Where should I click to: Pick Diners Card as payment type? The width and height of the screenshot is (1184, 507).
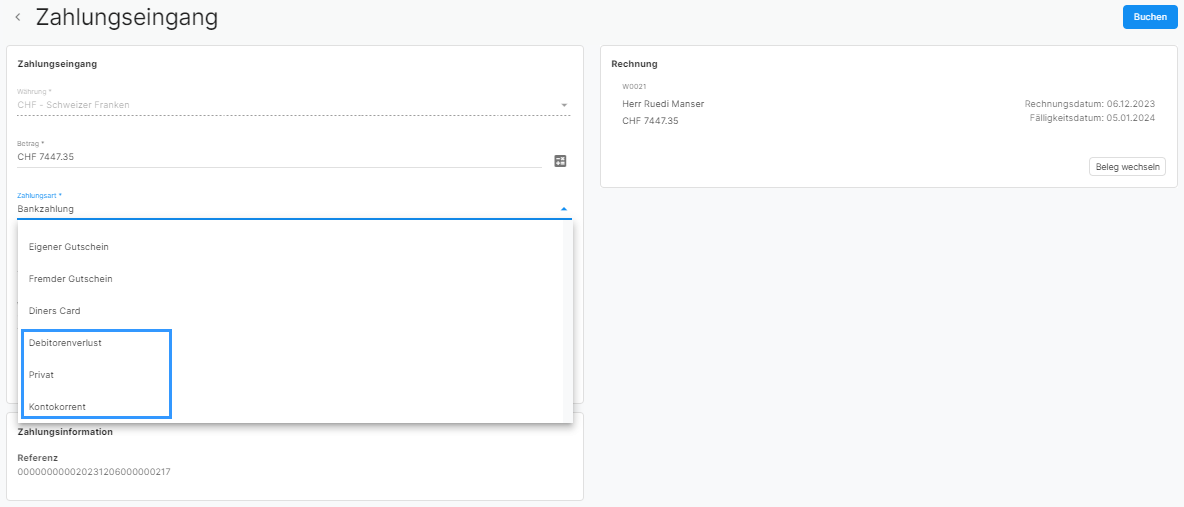click(55, 311)
